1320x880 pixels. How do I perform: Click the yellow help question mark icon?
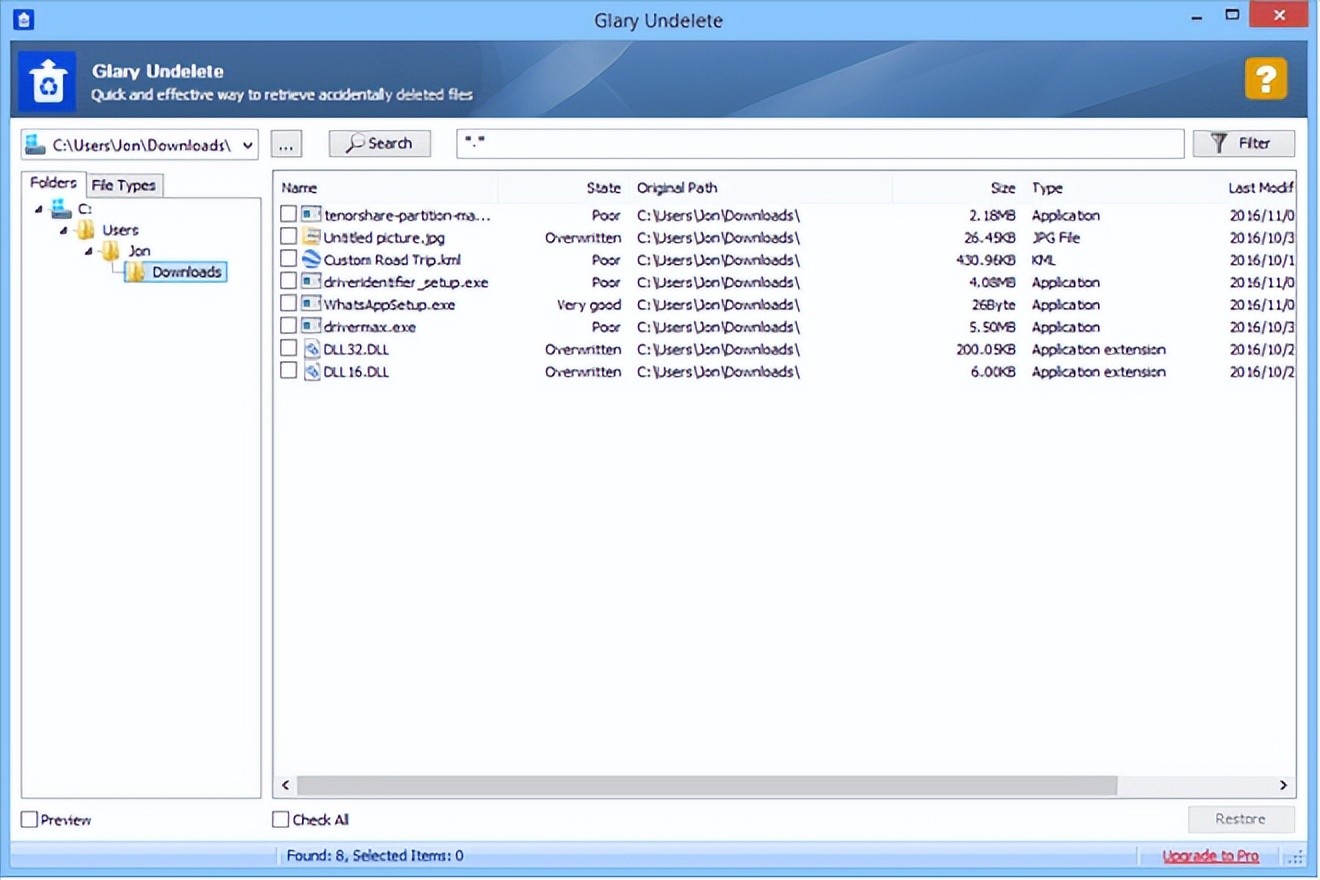(1265, 79)
